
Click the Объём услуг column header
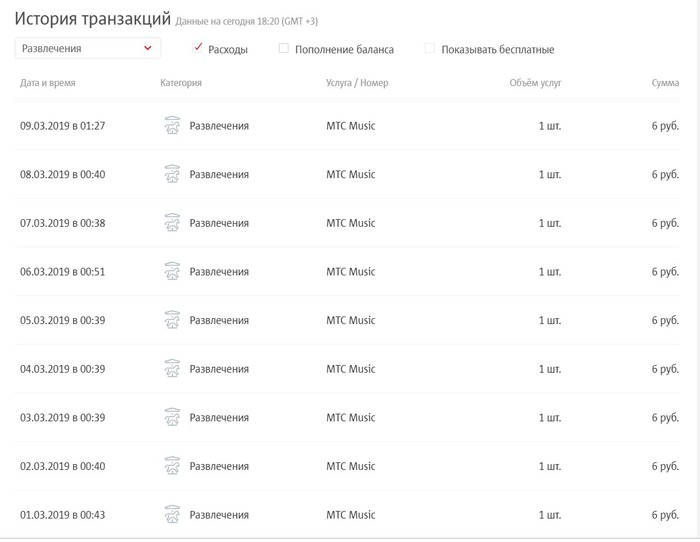pos(535,83)
